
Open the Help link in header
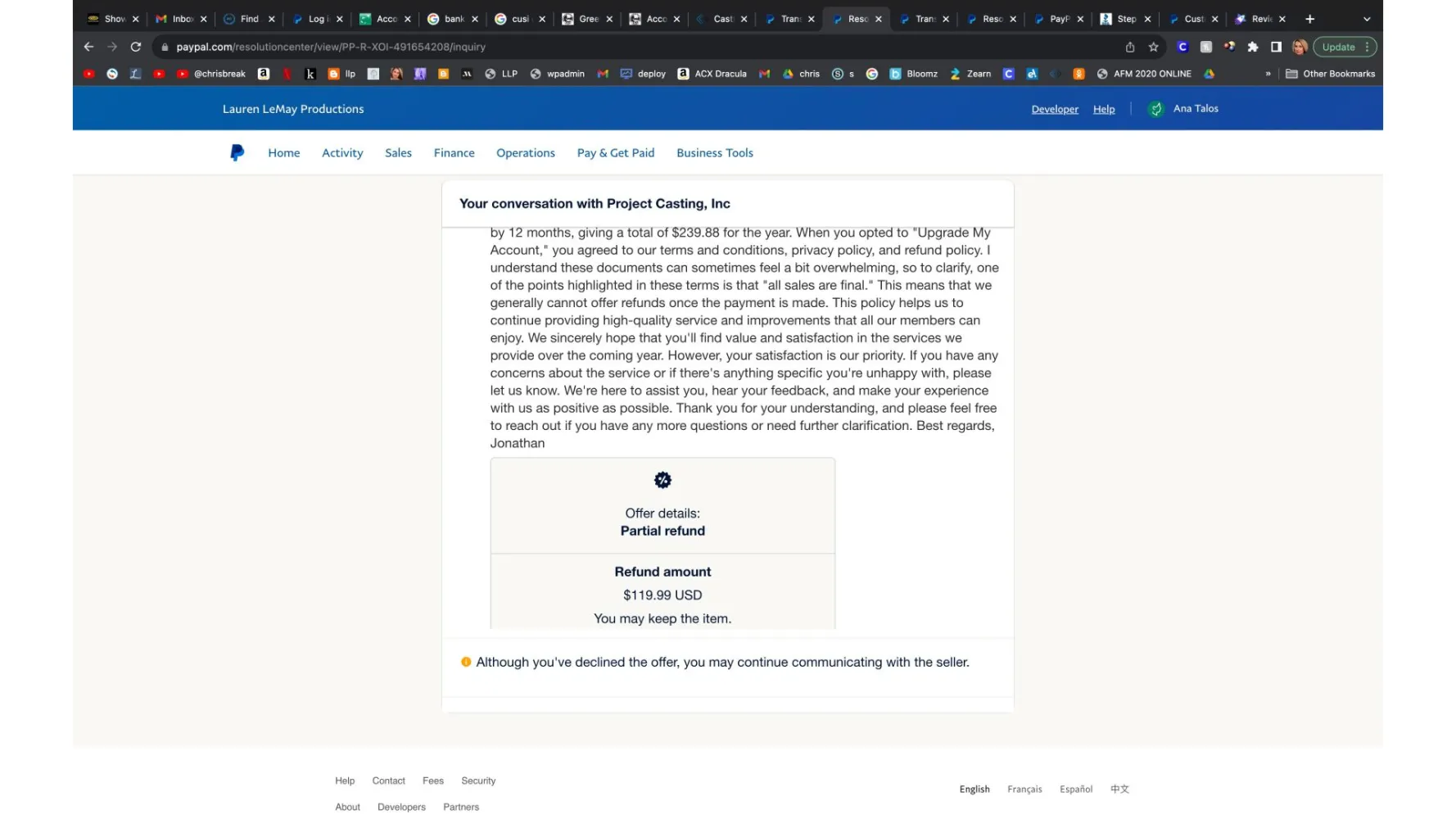1103,109
